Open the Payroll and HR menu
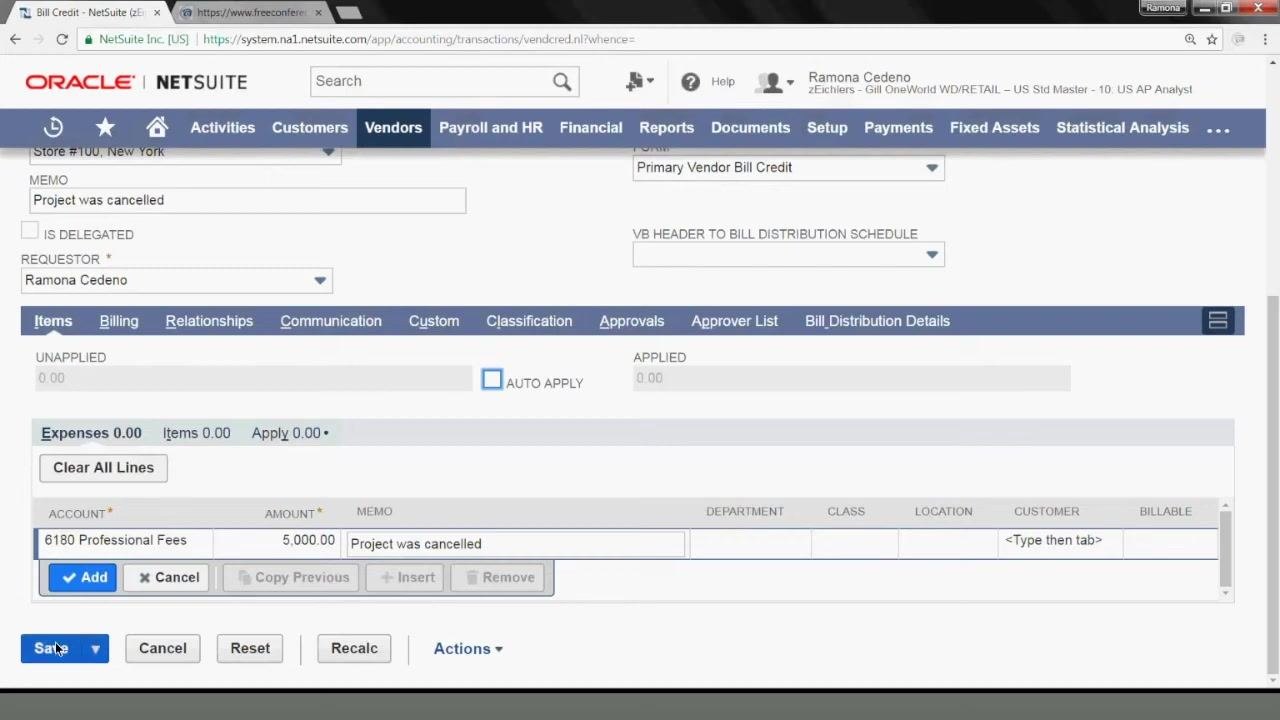 pyautogui.click(x=491, y=128)
